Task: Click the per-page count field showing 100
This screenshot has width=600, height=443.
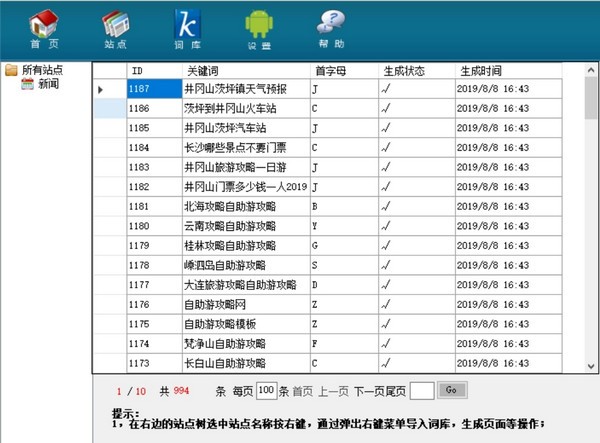Action: click(x=266, y=390)
